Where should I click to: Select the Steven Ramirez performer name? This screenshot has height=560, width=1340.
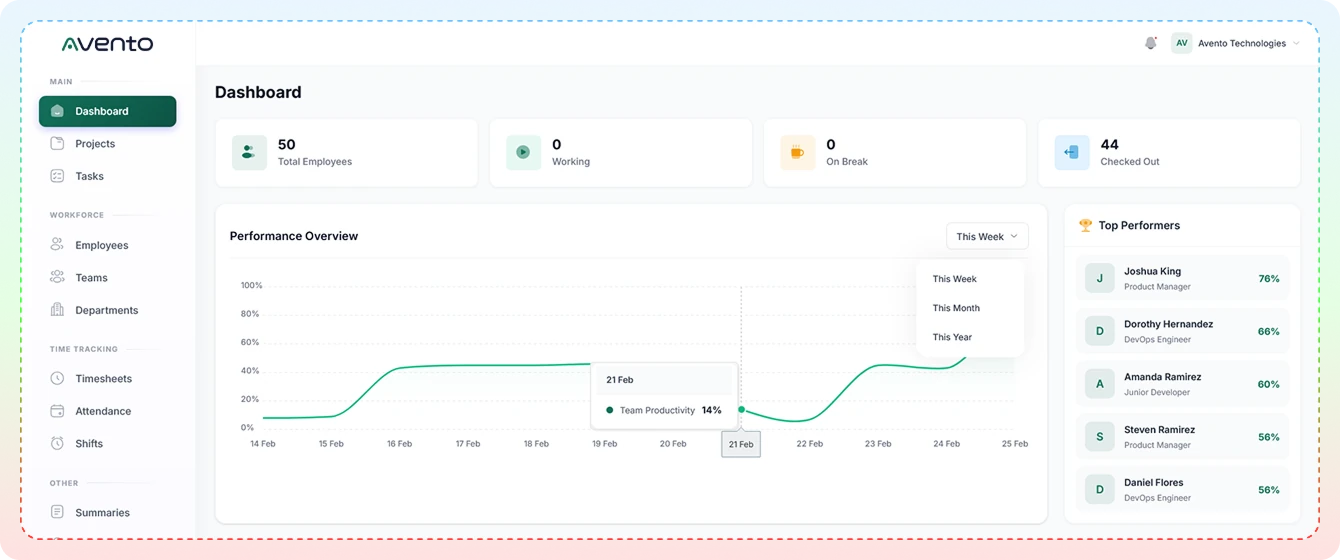tap(1159, 430)
